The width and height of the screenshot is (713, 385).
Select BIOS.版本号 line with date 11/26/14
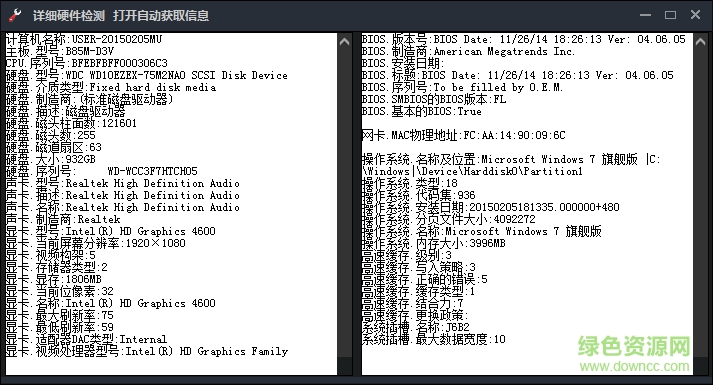pyautogui.click(x=523, y=39)
